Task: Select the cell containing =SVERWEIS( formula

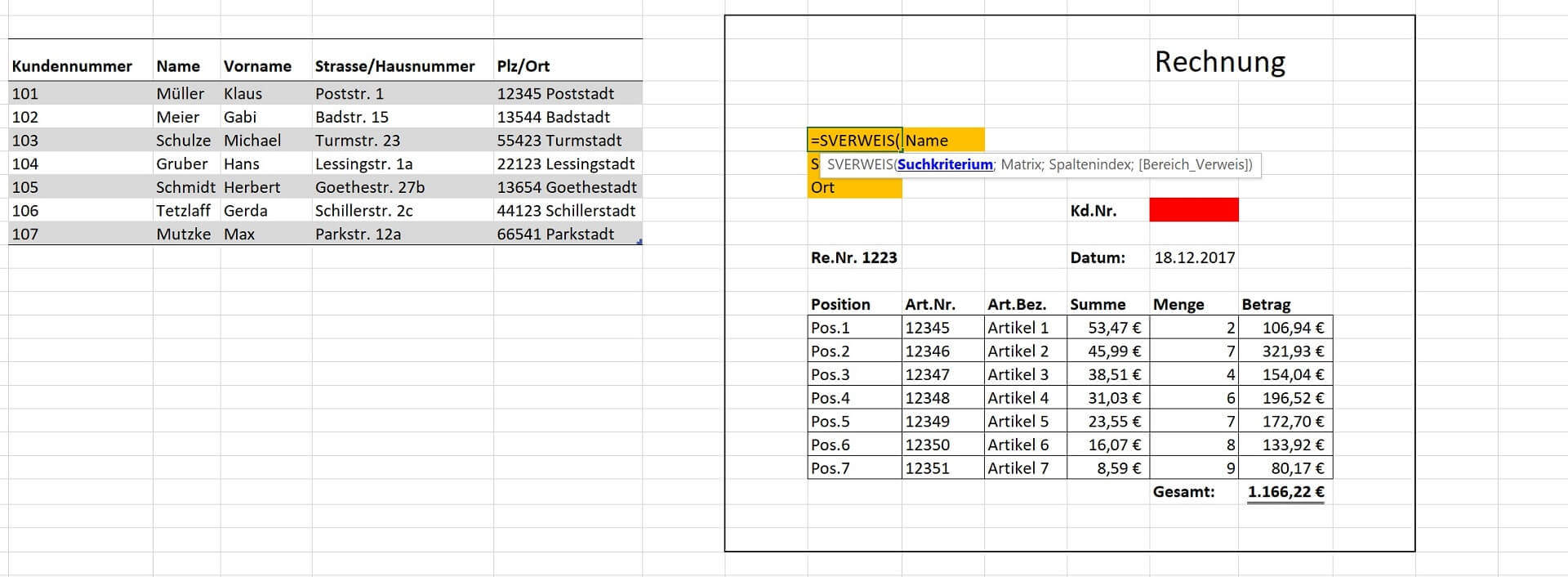Action: (855, 141)
